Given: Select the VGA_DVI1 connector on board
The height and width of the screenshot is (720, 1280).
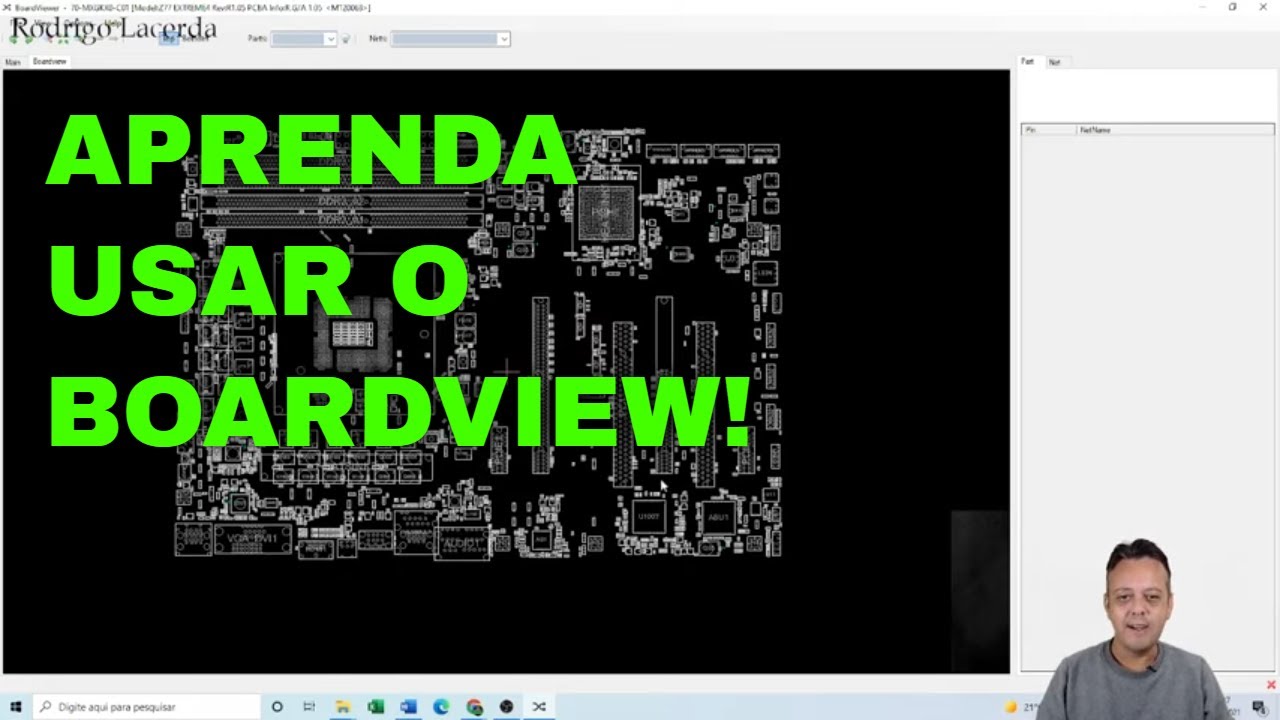Looking at the screenshot, I should pyautogui.click(x=252, y=539).
